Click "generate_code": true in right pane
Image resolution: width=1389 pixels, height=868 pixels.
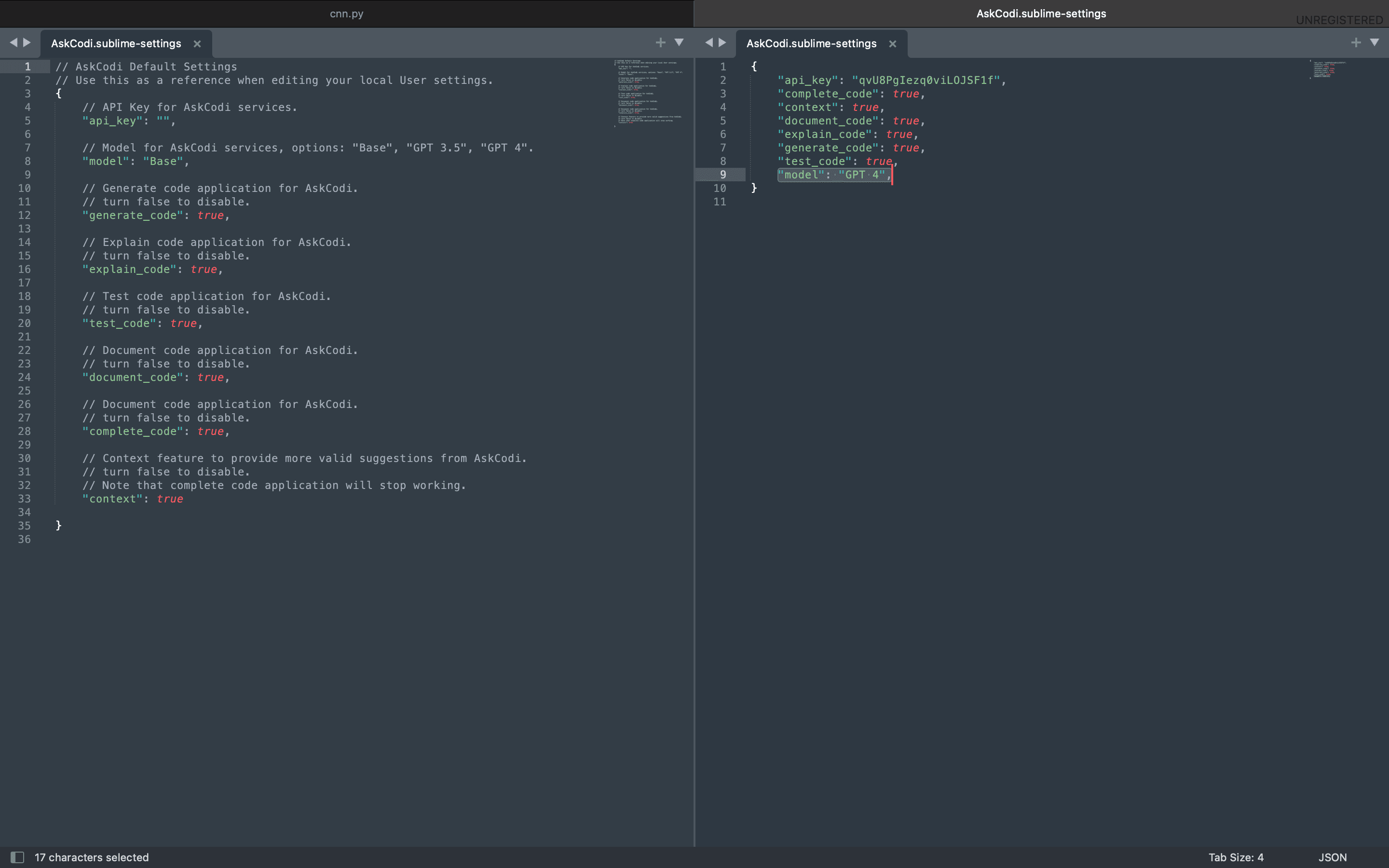tap(851, 148)
